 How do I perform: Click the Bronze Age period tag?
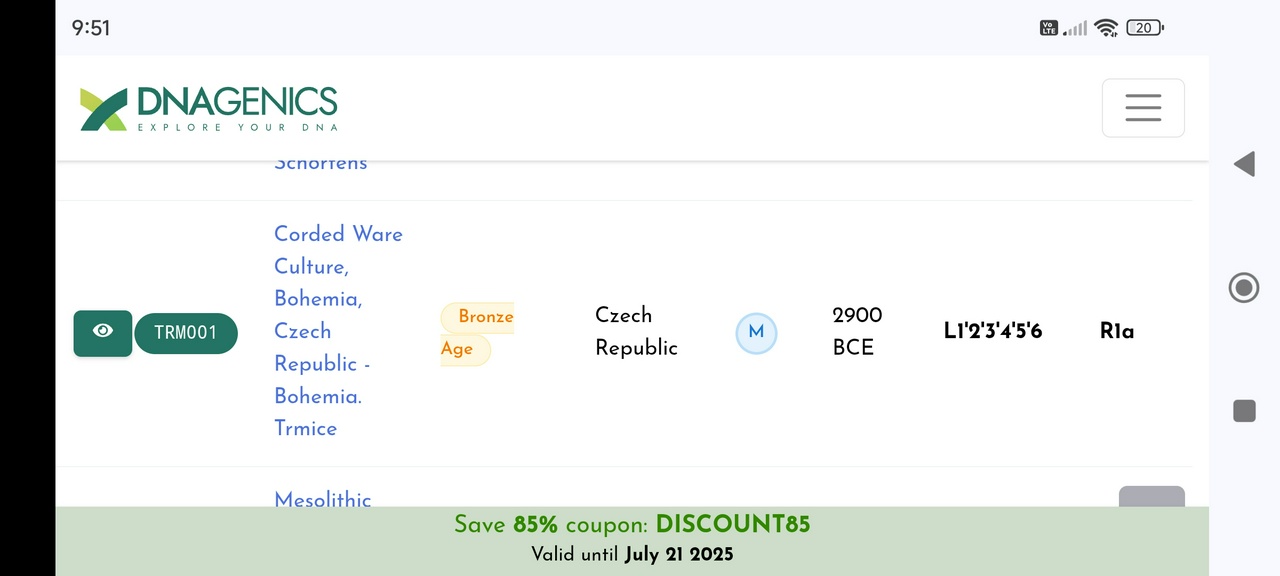(x=476, y=333)
